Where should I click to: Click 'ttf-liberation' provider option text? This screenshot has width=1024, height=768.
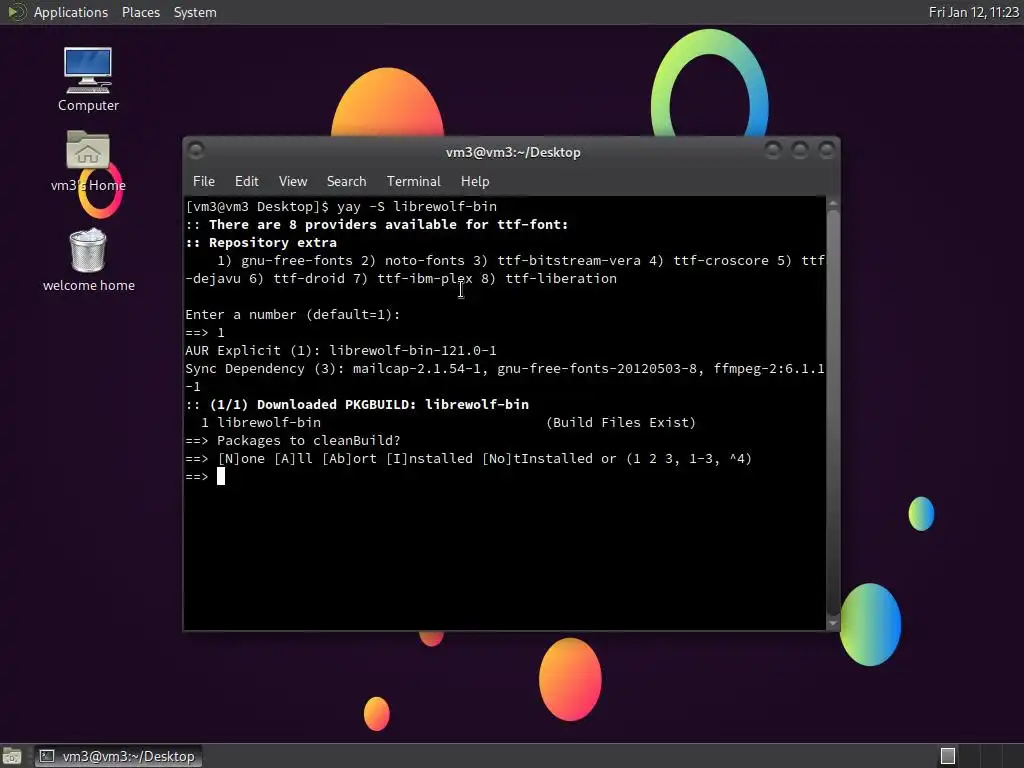[x=561, y=278]
